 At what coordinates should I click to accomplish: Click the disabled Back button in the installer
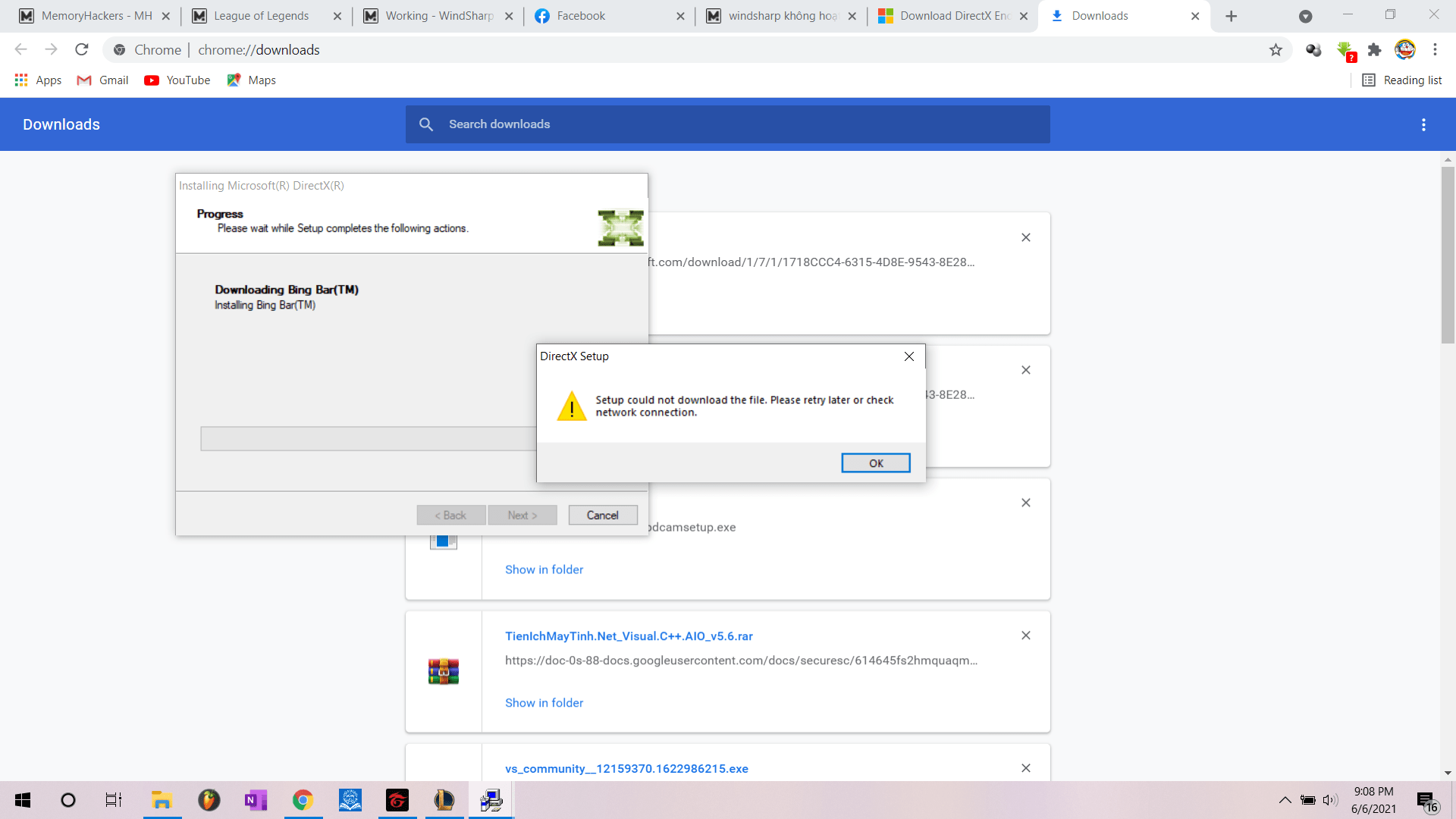(x=450, y=515)
